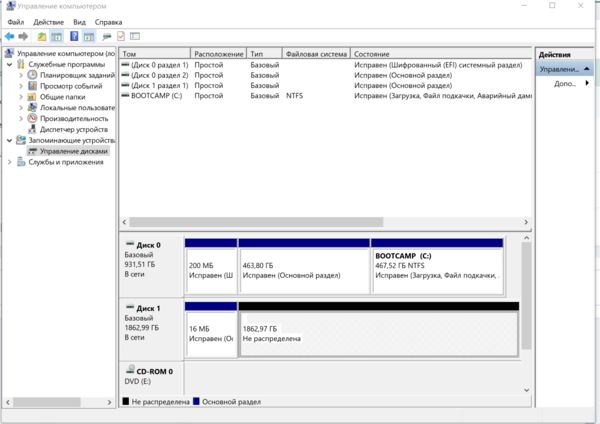
Task: Open Планировщик заданий in the tree
Action: pyautogui.click(x=76, y=75)
